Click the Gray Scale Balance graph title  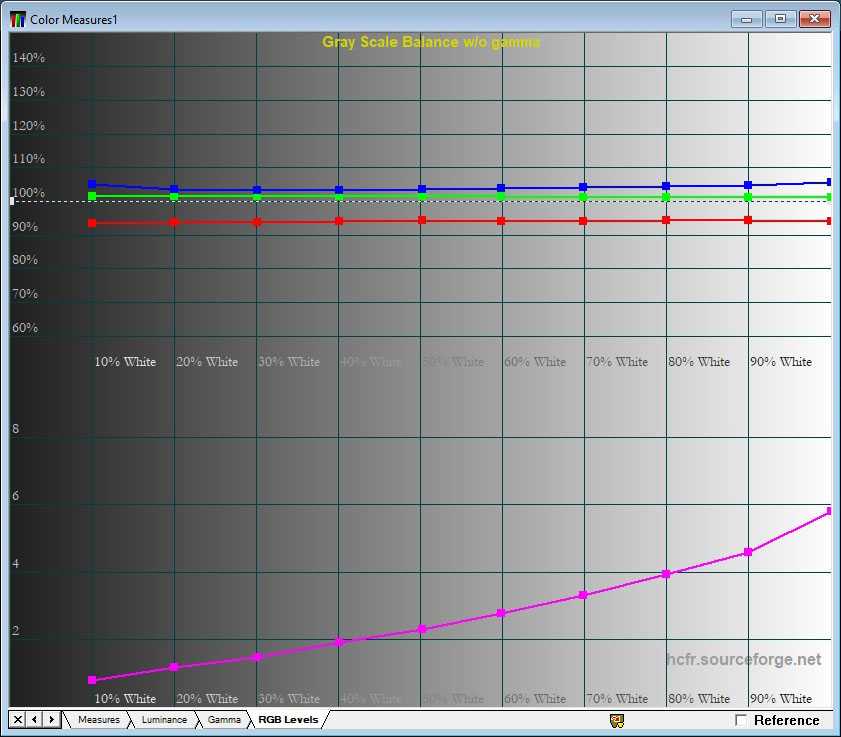[431, 42]
